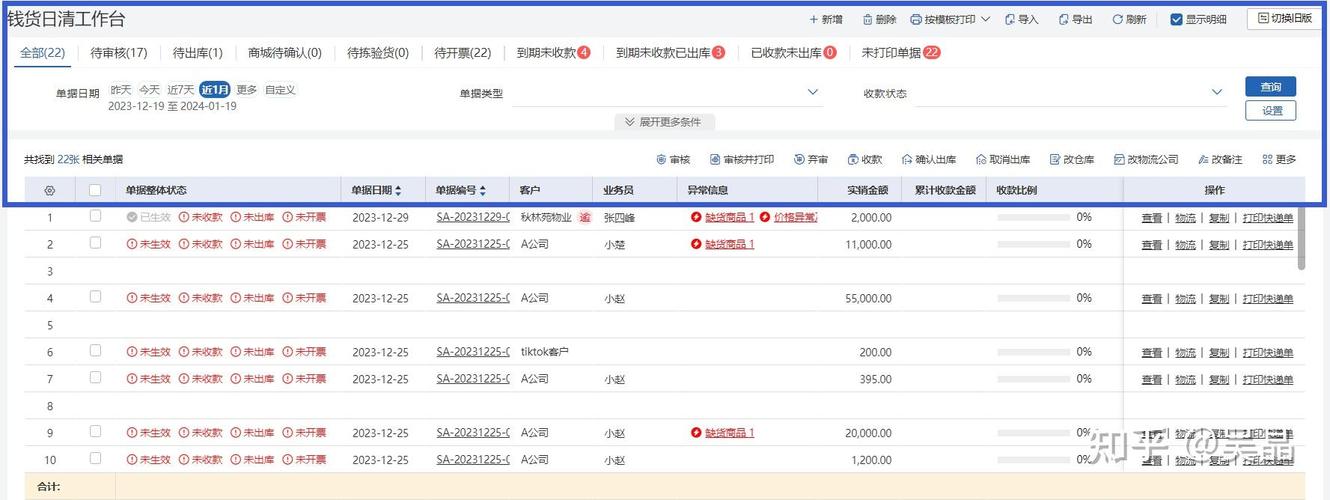The height and width of the screenshot is (500, 1330).
Task: Click the 删除 trash icon
Action: point(867,19)
